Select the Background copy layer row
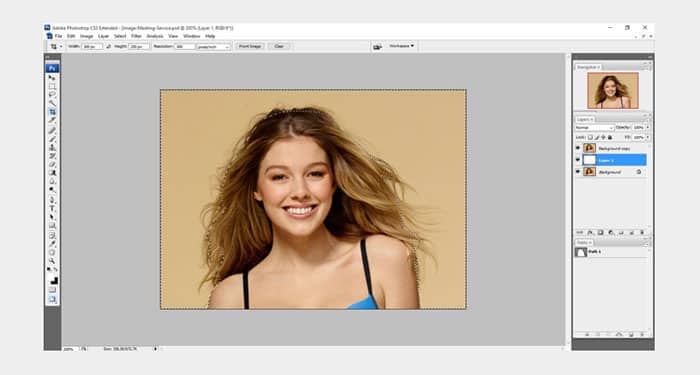Screen dimensions: 700x375 click(611, 148)
